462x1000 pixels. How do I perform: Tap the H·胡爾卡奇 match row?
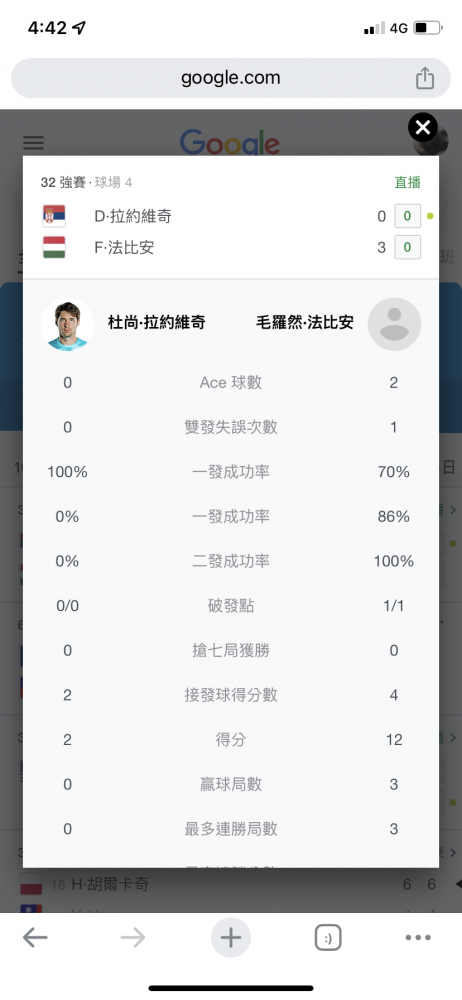[231, 884]
